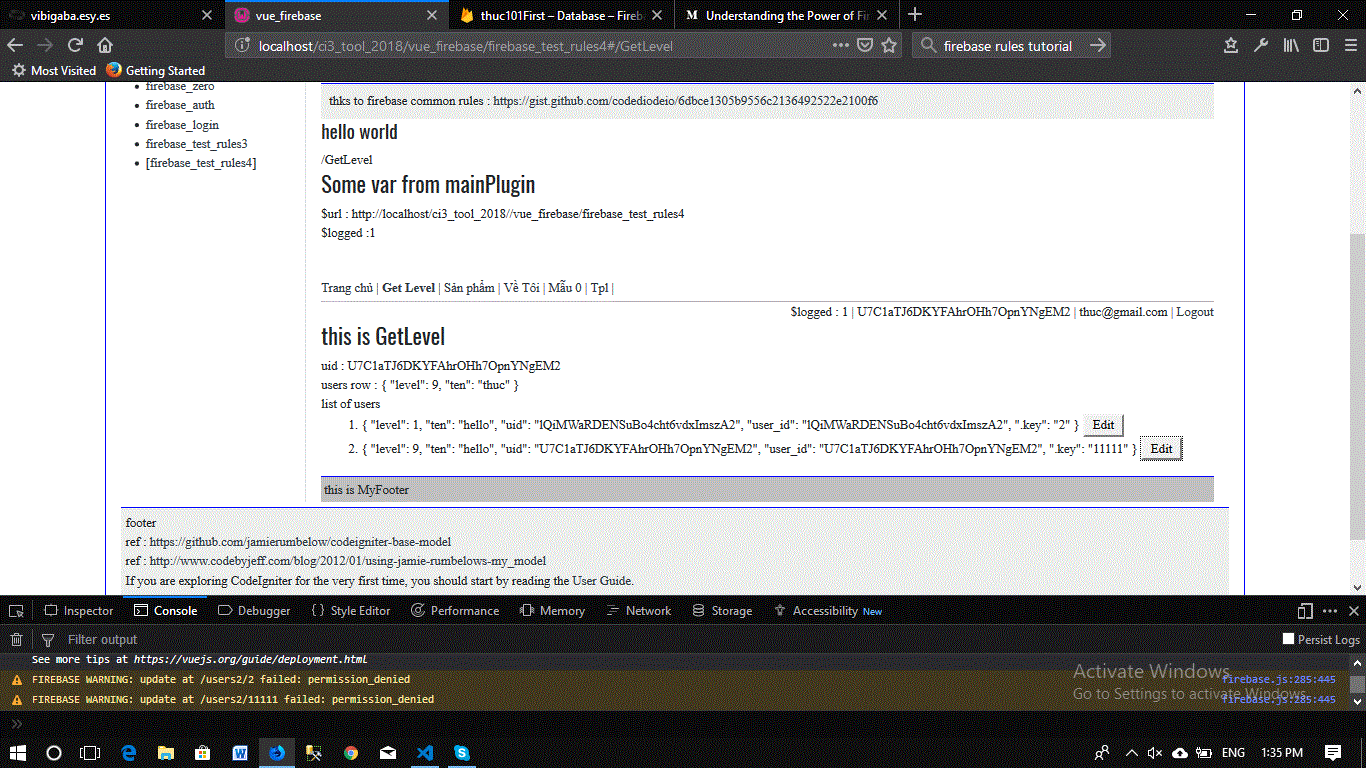Viewport: 1366px width, 768px height.
Task: Enable the Persist Logs checkbox
Action: 1288,639
